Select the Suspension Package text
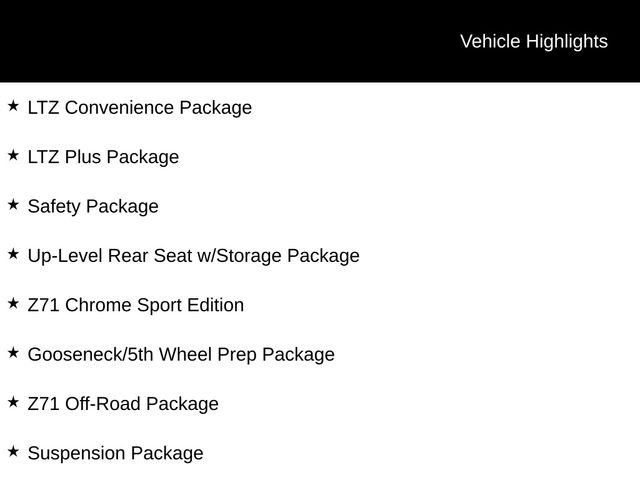The image size is (640, 480). (x=115, y=454)
